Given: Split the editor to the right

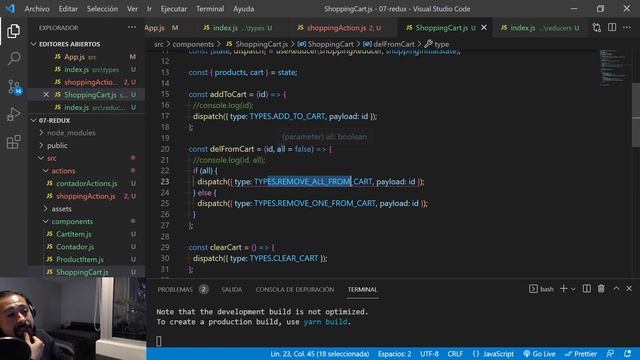Looking at the screenshot, I should pos(612,27).
